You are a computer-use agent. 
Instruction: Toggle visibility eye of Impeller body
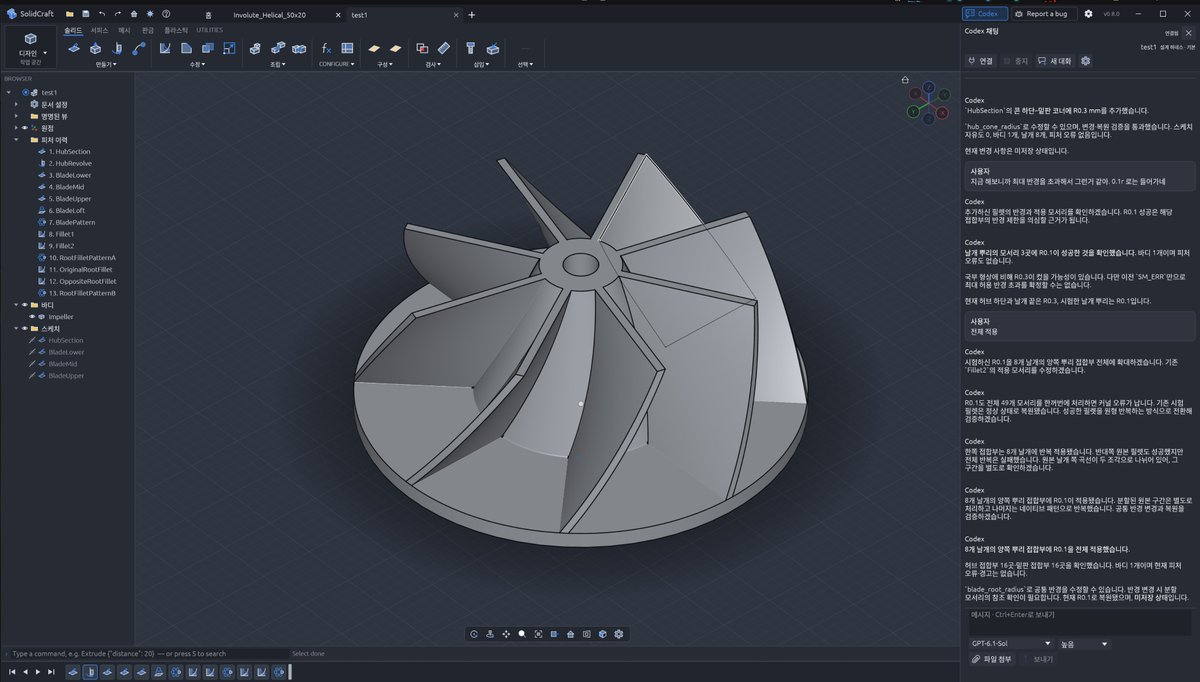point(33,316)
